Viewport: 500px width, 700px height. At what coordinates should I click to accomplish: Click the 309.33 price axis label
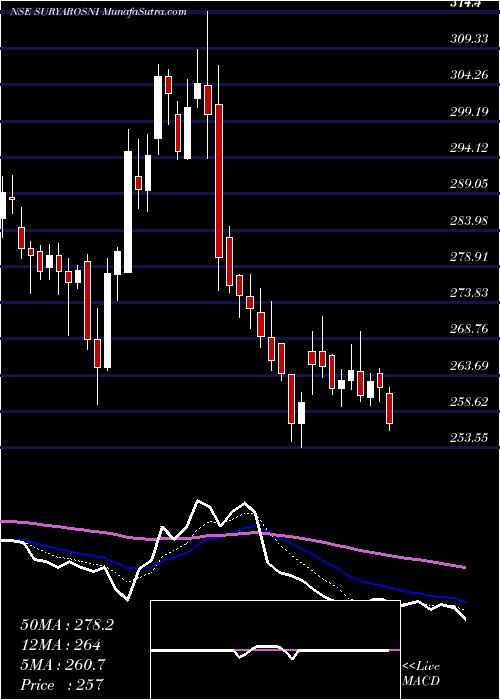(468, 39)
